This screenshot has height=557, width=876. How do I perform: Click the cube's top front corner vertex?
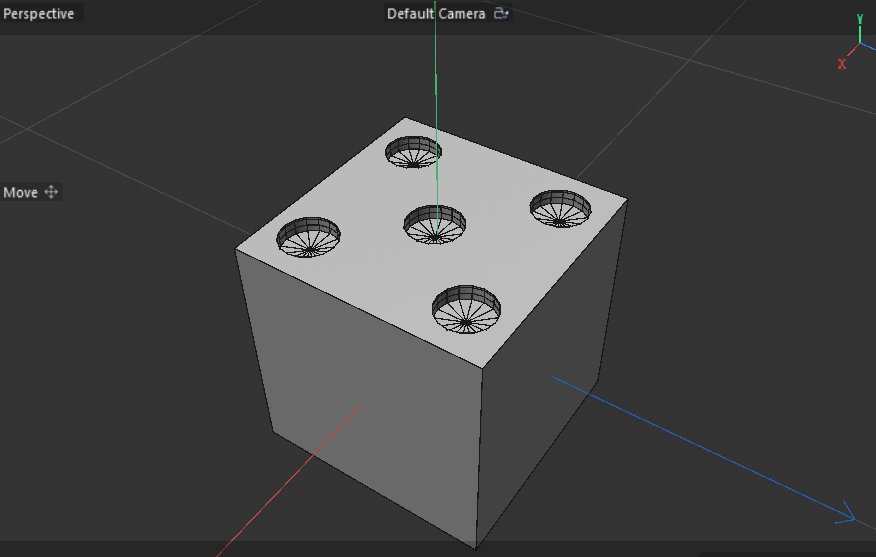coord(482,368)
